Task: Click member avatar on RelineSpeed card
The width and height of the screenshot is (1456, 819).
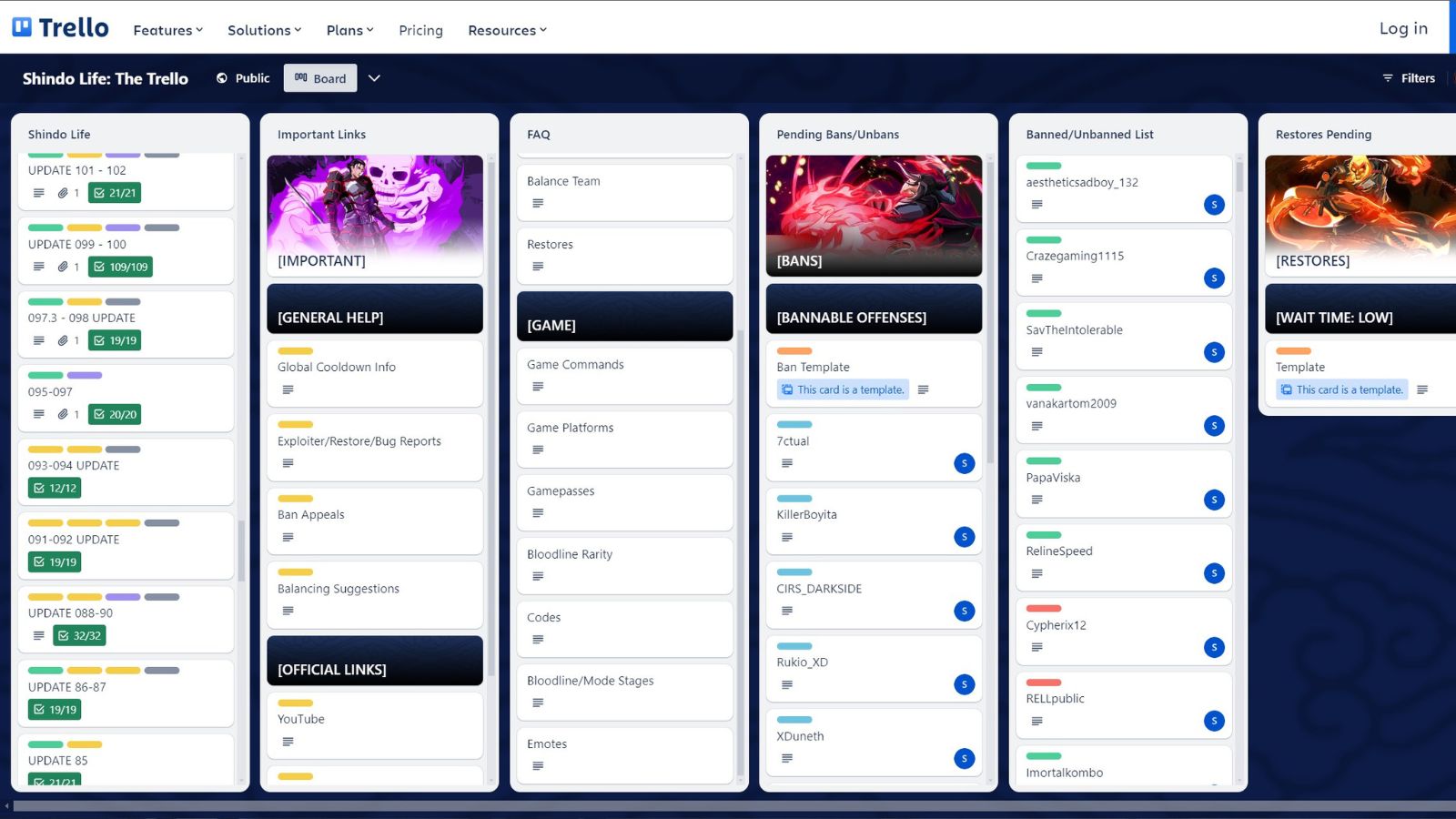Action: (x=1214, y=573)
